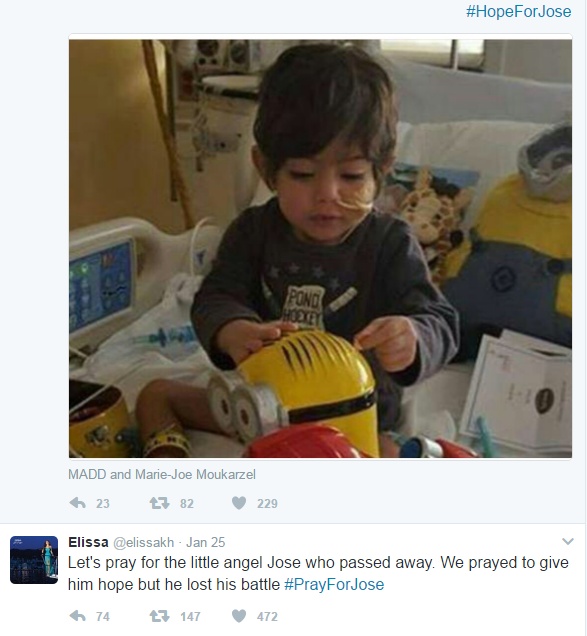Reply to Elissa's tweet about Jose
587x636 pixels.
click(x=77, y=617)
